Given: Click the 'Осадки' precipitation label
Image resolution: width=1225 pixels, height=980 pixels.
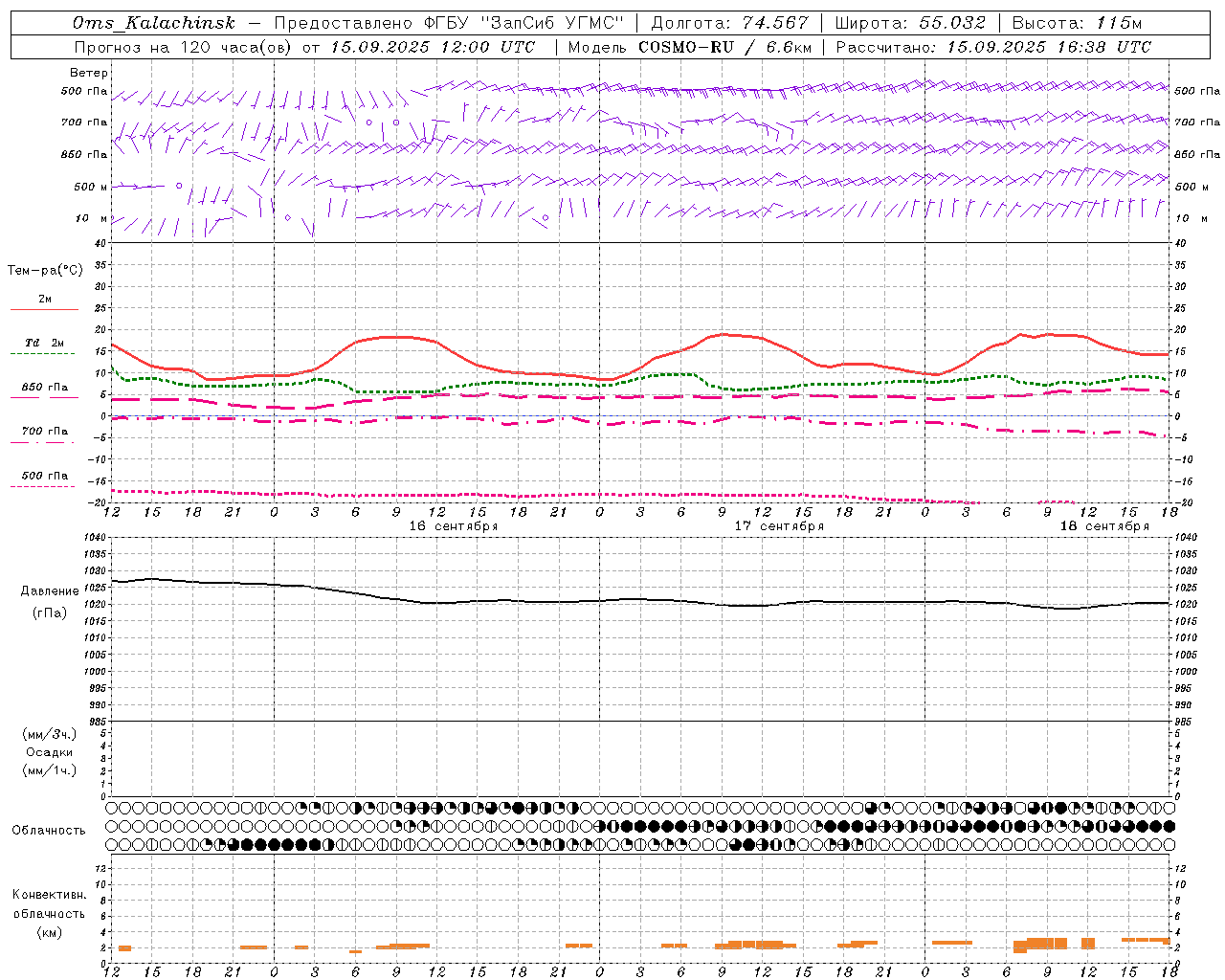Looking at the screenshot, I should pos(50,752).
